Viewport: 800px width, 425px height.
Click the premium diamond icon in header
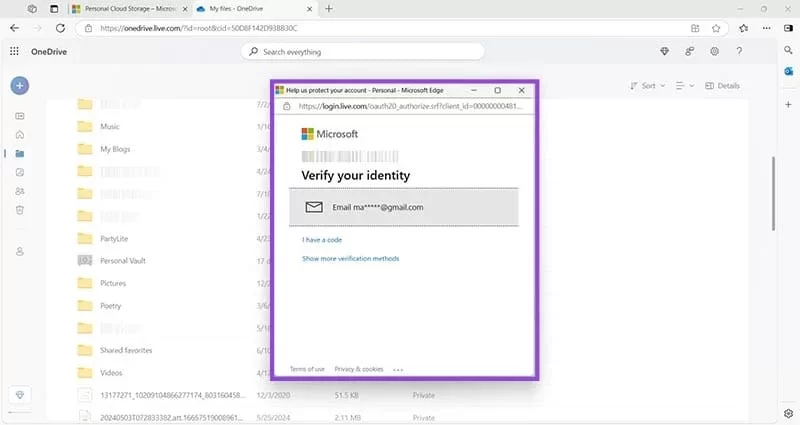[x=665, y=51]
